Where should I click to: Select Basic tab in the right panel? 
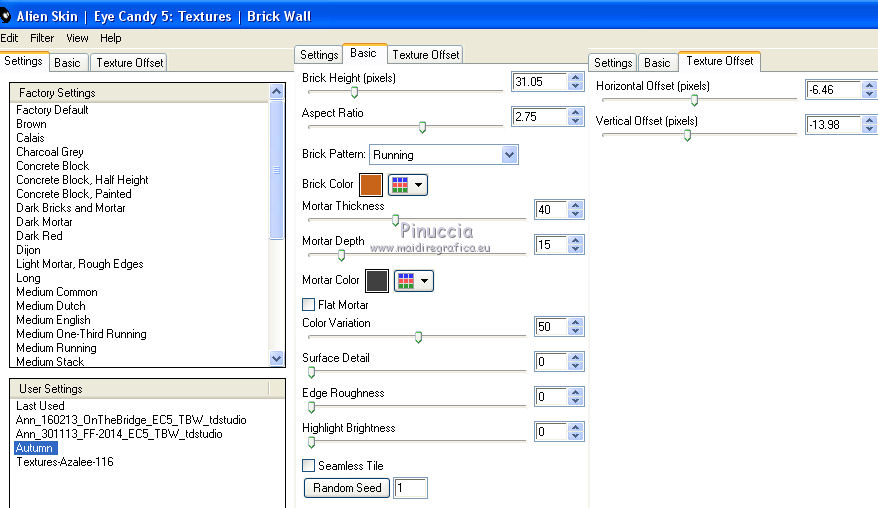657,63
